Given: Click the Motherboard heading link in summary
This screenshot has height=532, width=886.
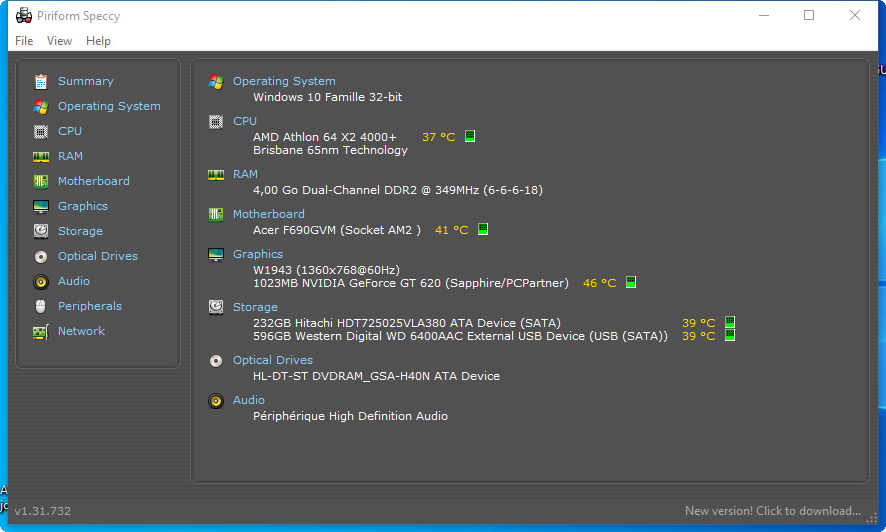Looking at the screenshot, I should point(268,214).
